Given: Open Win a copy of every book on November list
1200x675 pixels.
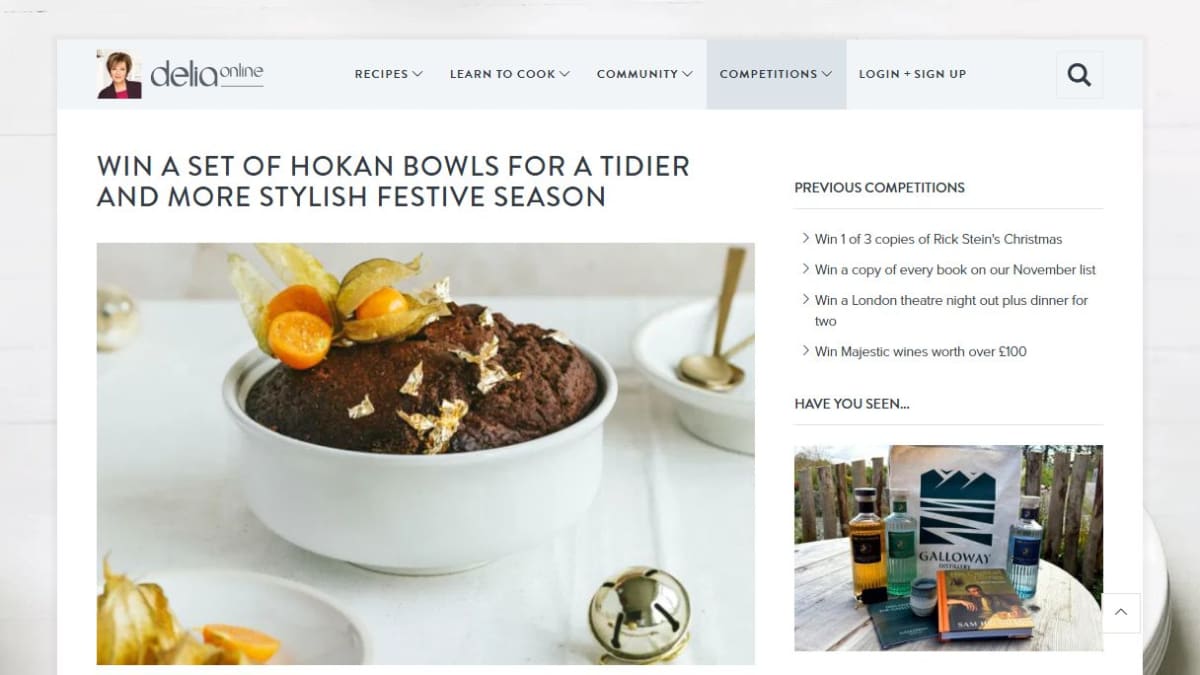Looking at the screenshot, I should [x=955, y=269].
